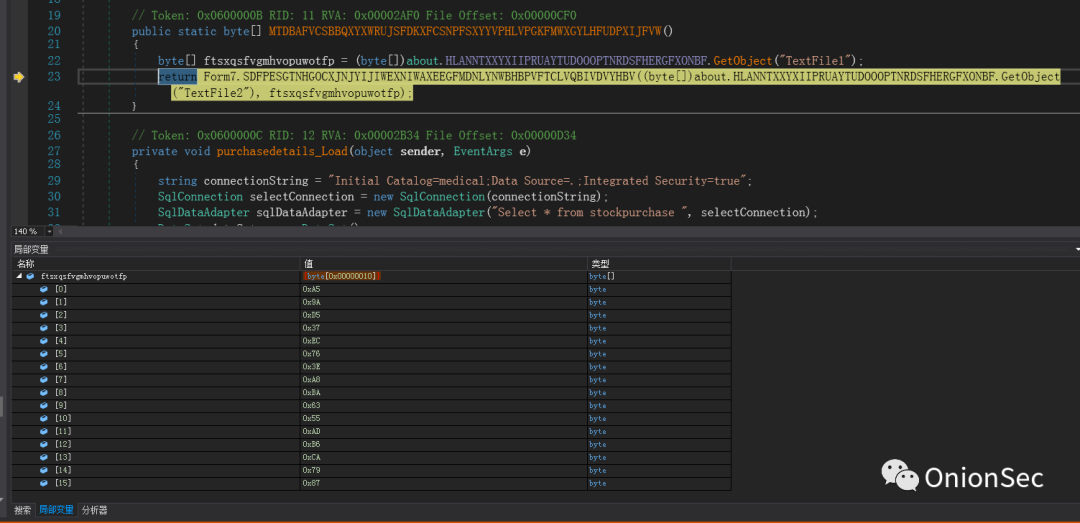Click value 0xA8 in the locals list
1080x523 pixels.
click(311, 380)
